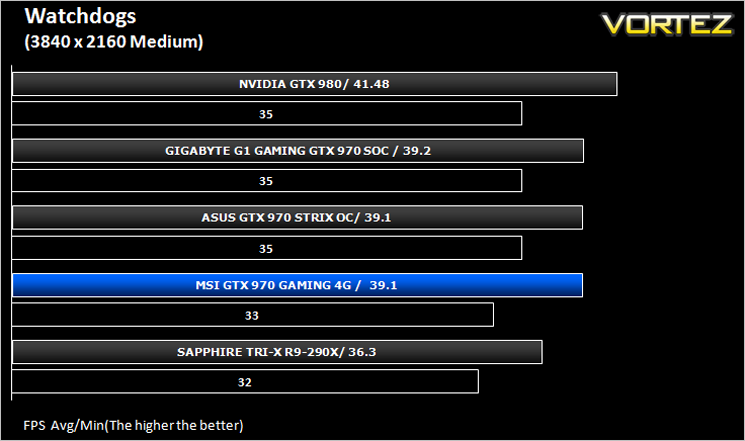
Task: Click the 39.2 value in GIGABYTE bar
Action: (417, 151)
